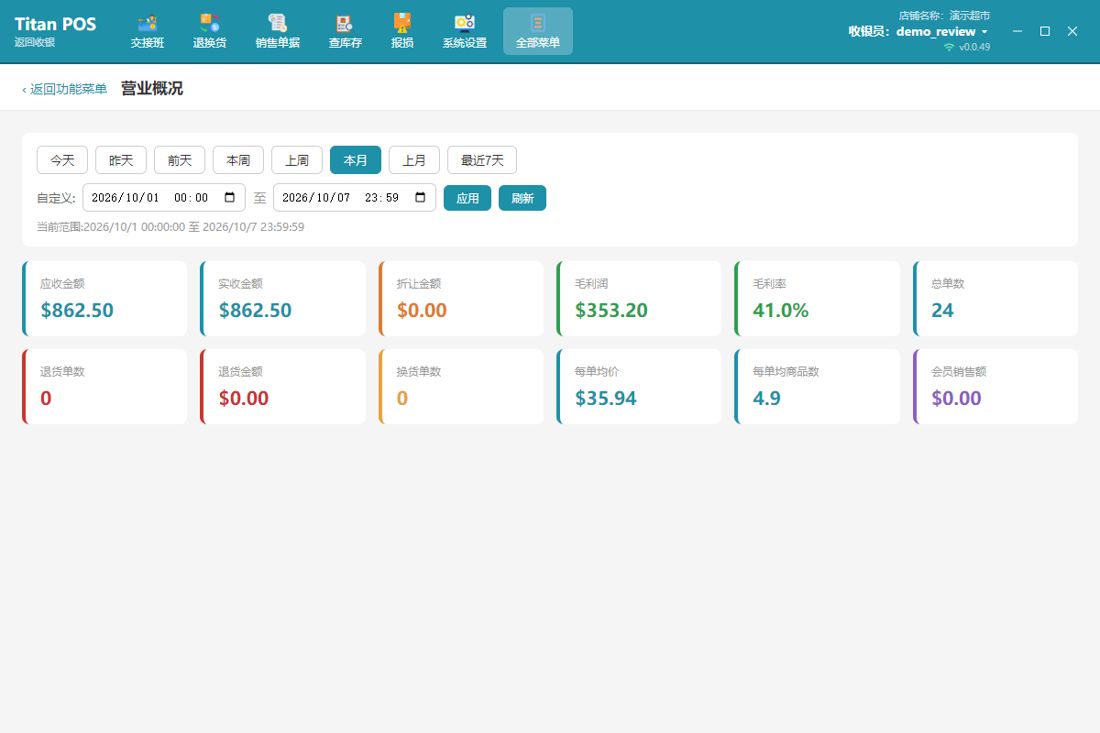
Task: Open the 查库存 inventory lookup icon
Action: (x=345, y=32)
